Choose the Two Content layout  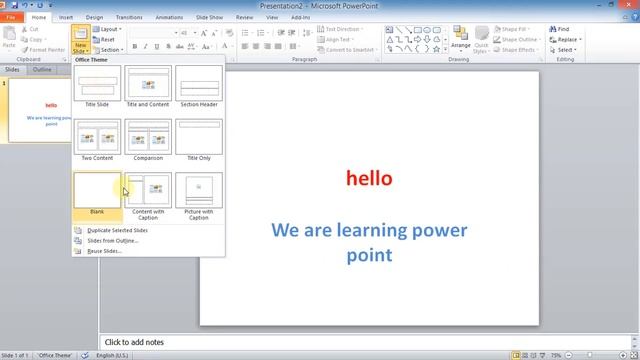coord(97,140)
